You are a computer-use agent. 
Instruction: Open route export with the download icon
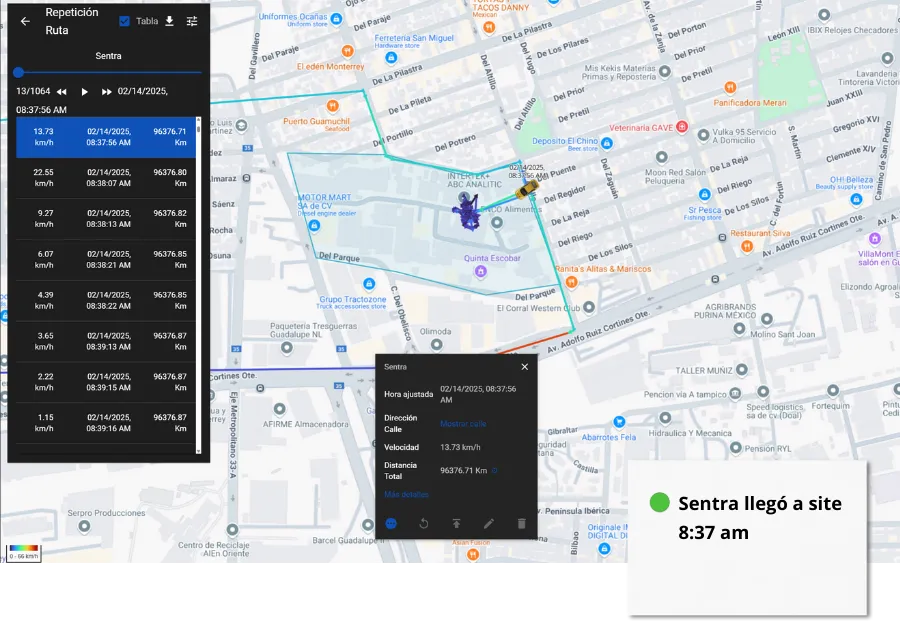pyautogui.click(x=169, y=21)
